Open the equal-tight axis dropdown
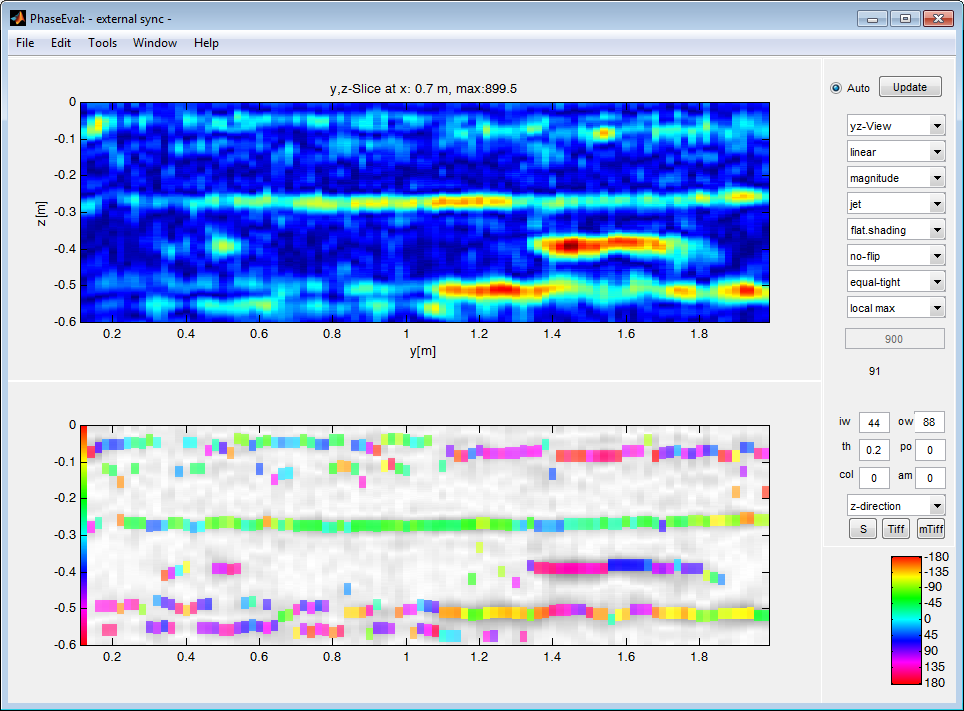Viewport: 964px width, 711px height. 896,282
